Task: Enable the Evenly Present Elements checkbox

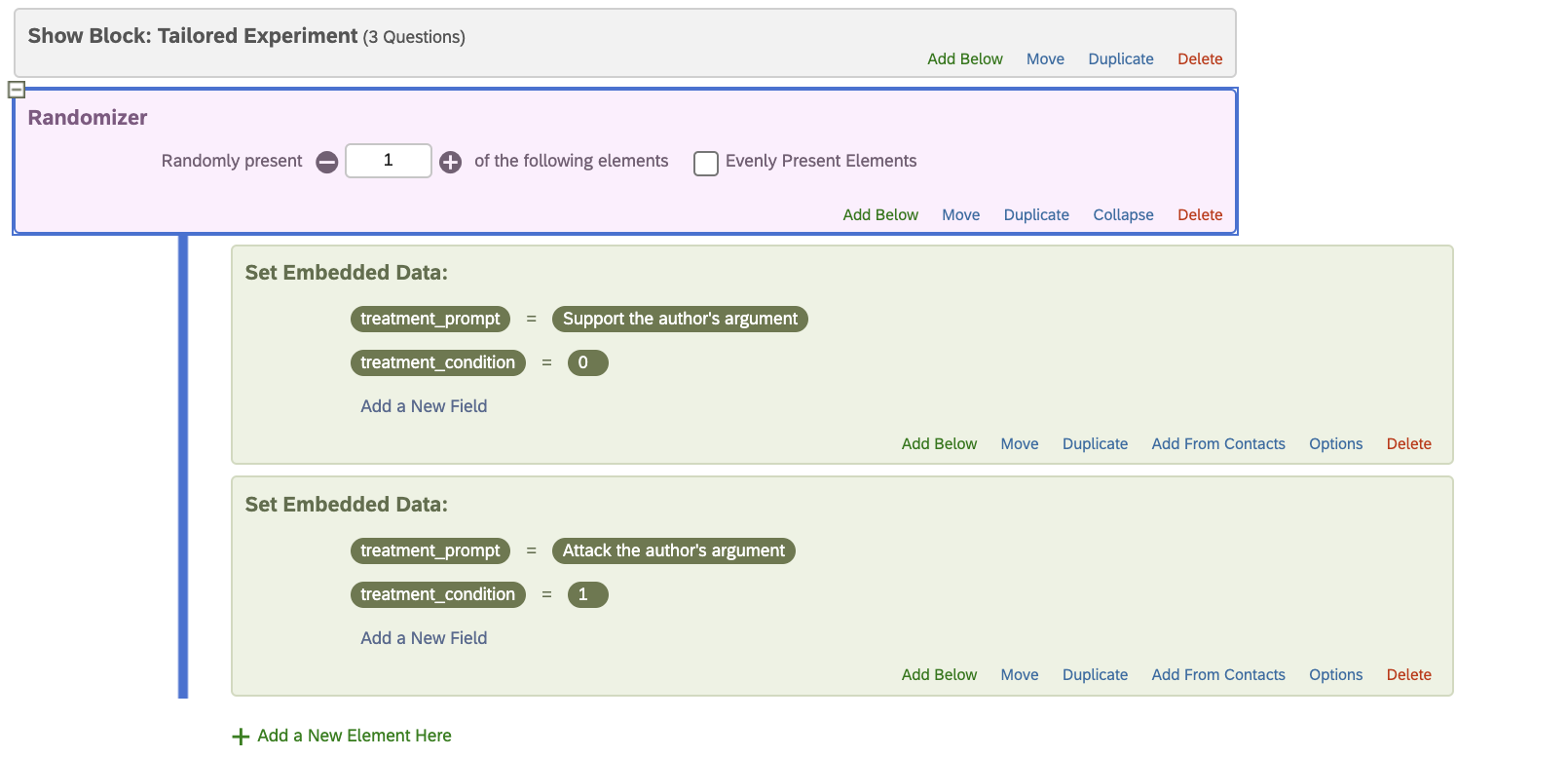Action: coord(706,163)
